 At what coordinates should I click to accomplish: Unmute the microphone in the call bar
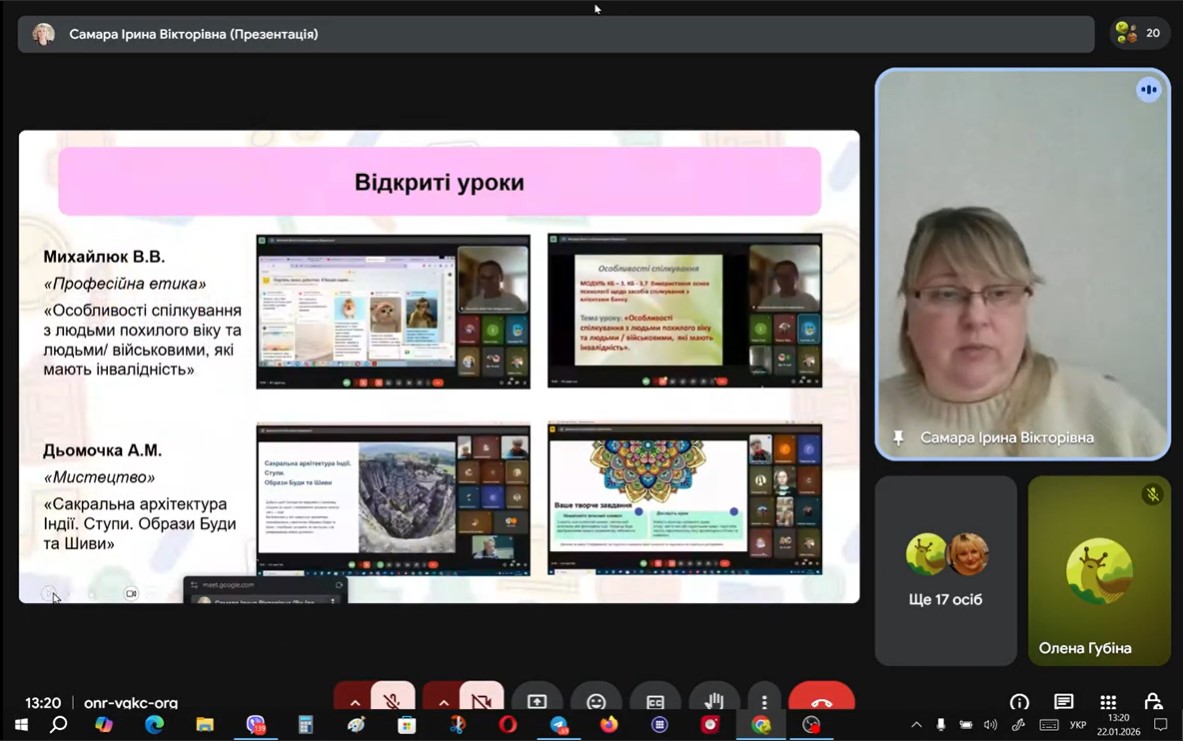[x=393, y=699]
